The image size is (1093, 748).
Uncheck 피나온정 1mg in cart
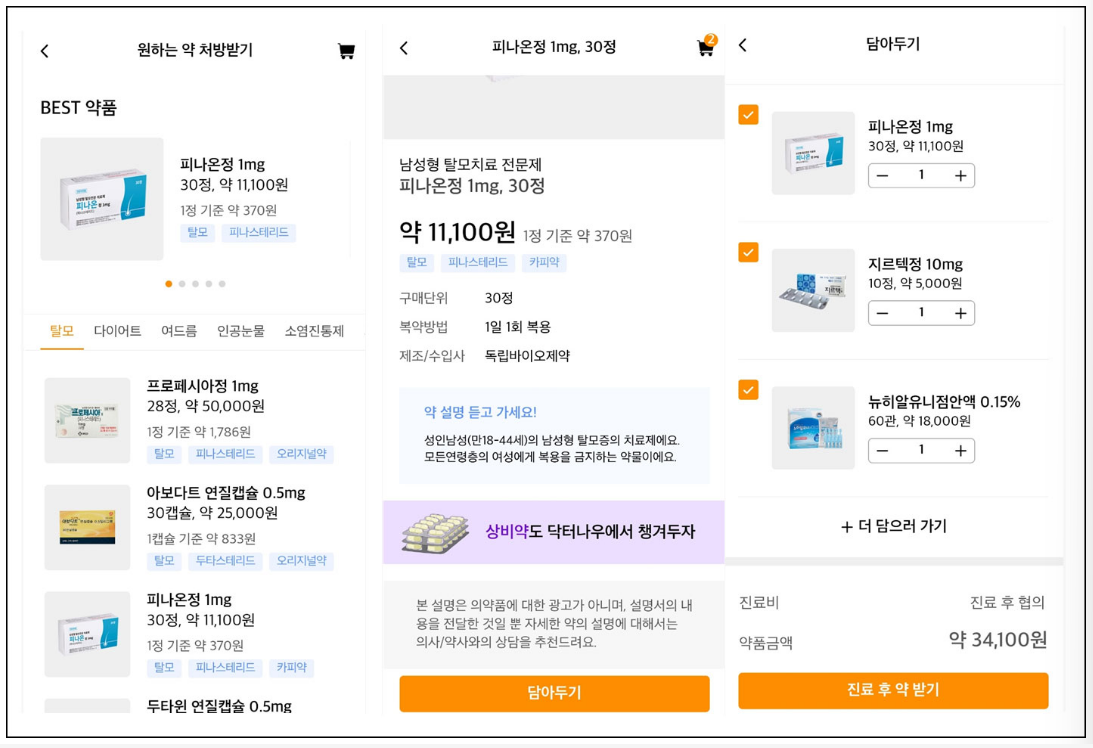coord(748,114)
